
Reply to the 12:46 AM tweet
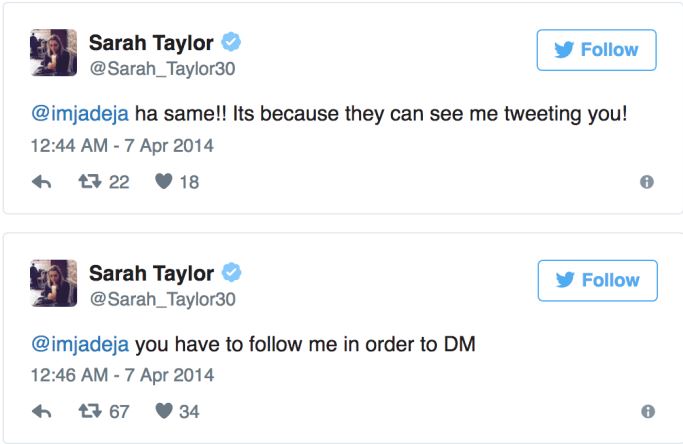click(x=42, y=411)
